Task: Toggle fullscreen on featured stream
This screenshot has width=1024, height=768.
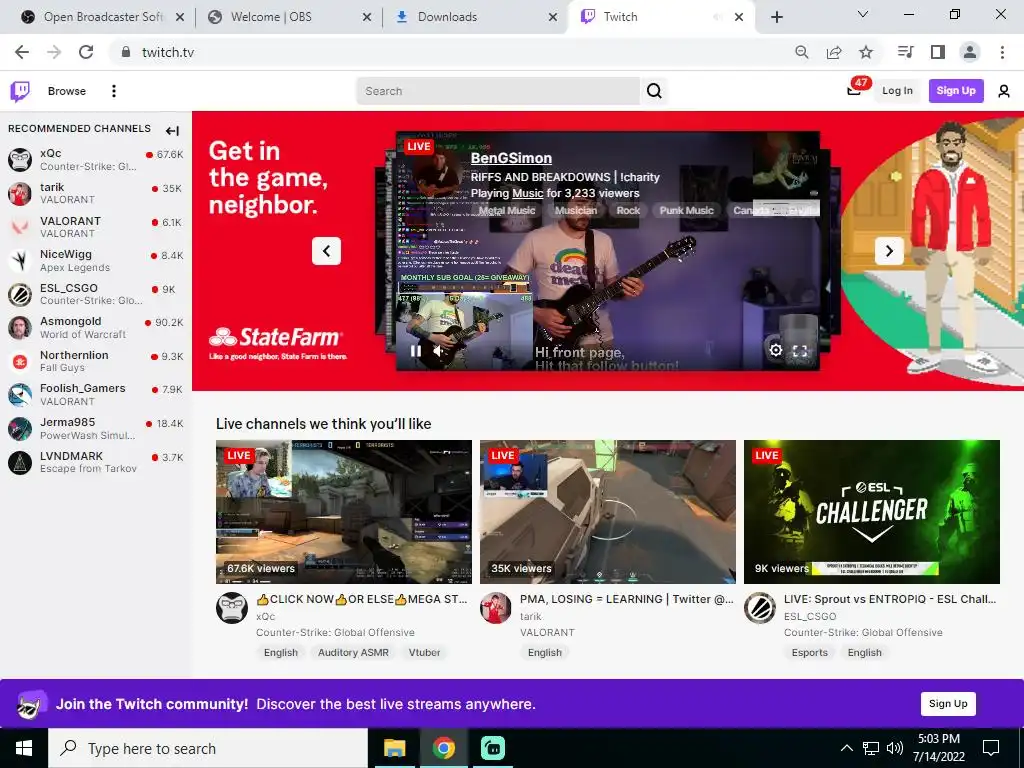Action: (800, 351)
